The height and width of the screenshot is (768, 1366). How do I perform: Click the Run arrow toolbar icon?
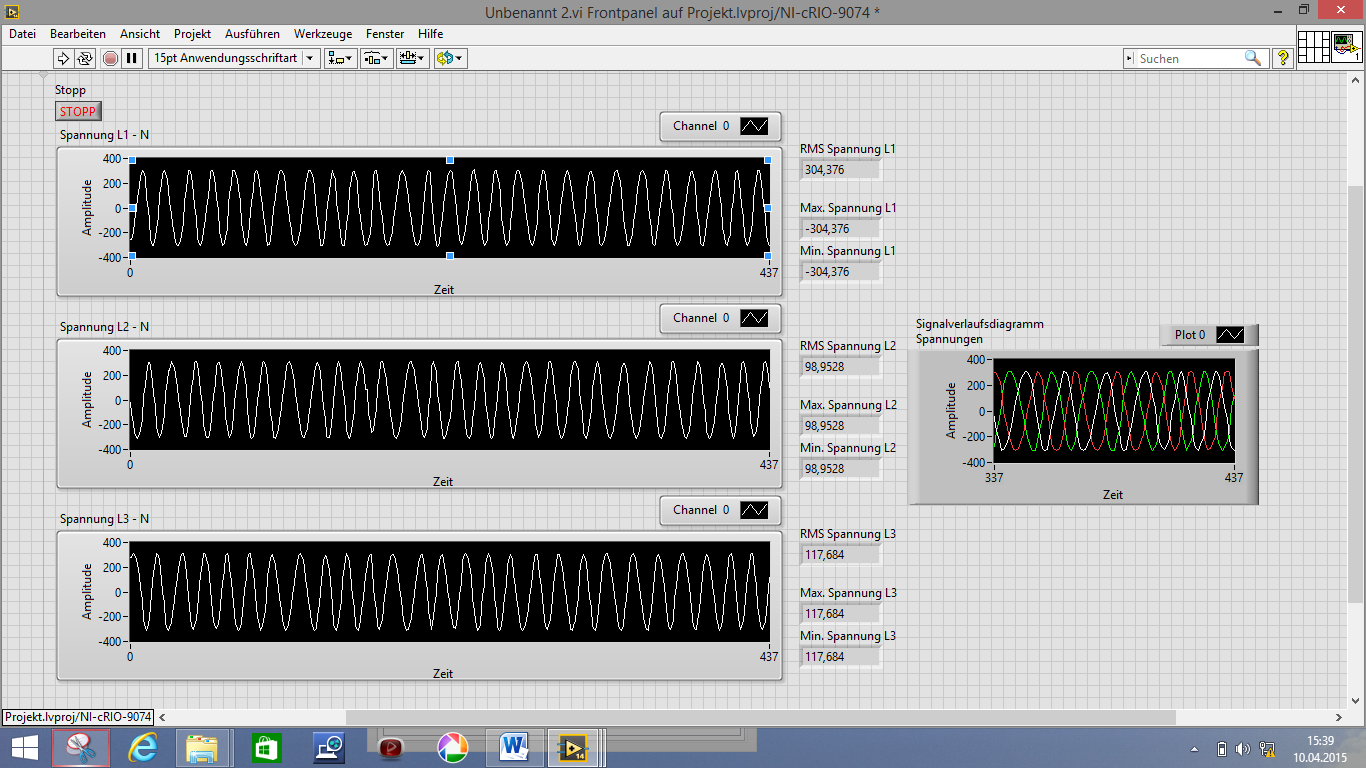pyautogui.click(x=63, y=58)
